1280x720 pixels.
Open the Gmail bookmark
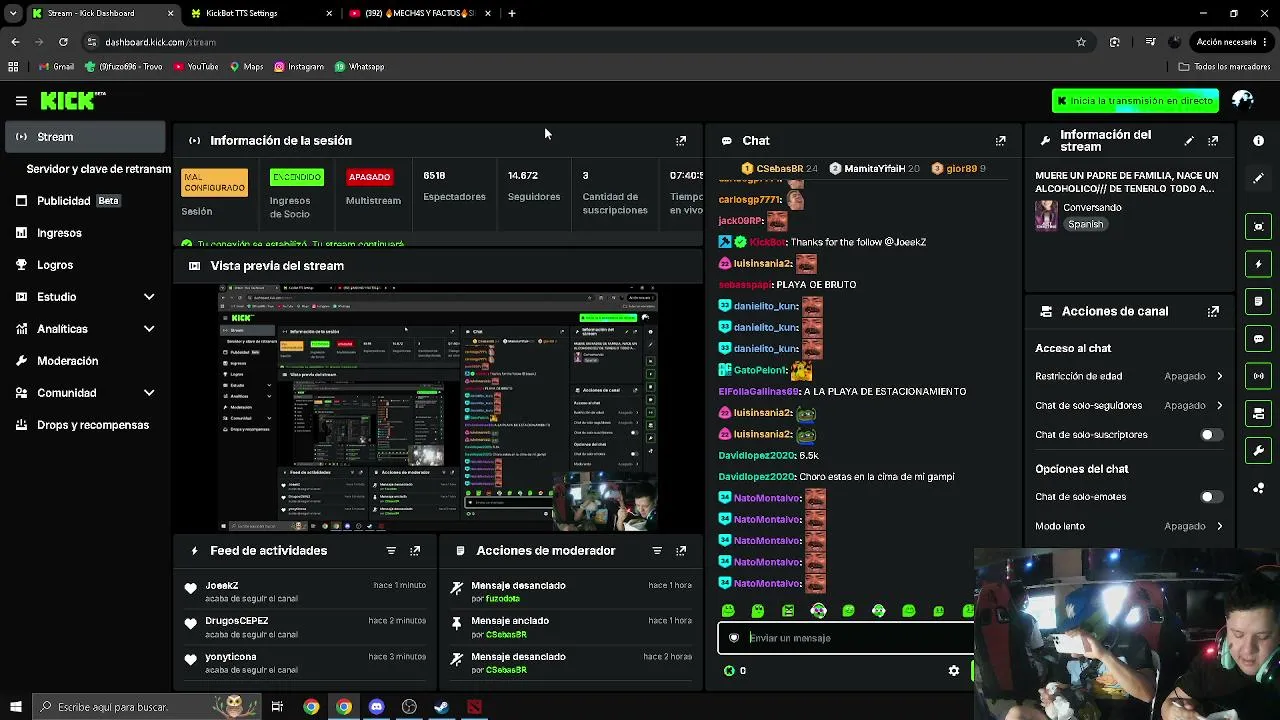[x=56, y=67]
